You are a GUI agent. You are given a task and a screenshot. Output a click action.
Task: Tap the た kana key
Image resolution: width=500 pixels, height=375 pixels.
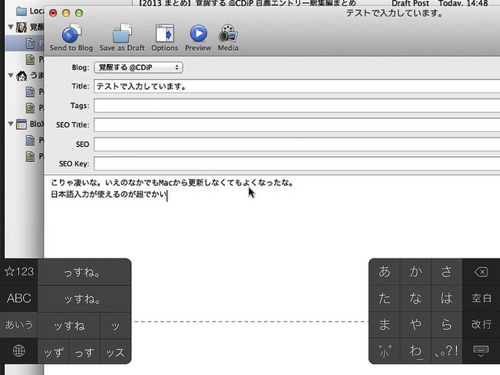[x=384, y=298]
